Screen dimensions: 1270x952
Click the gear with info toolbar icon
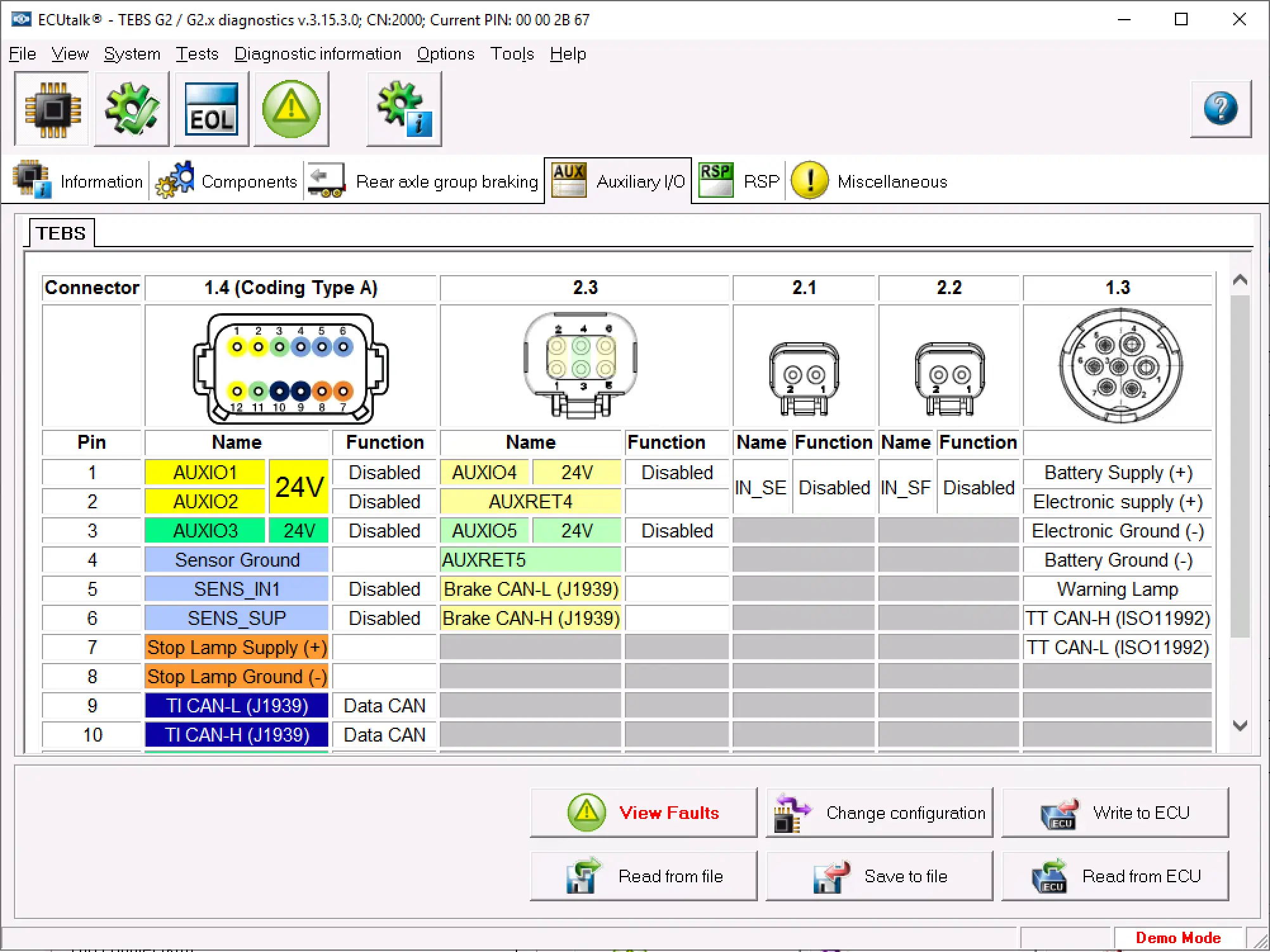coord(404,109)
